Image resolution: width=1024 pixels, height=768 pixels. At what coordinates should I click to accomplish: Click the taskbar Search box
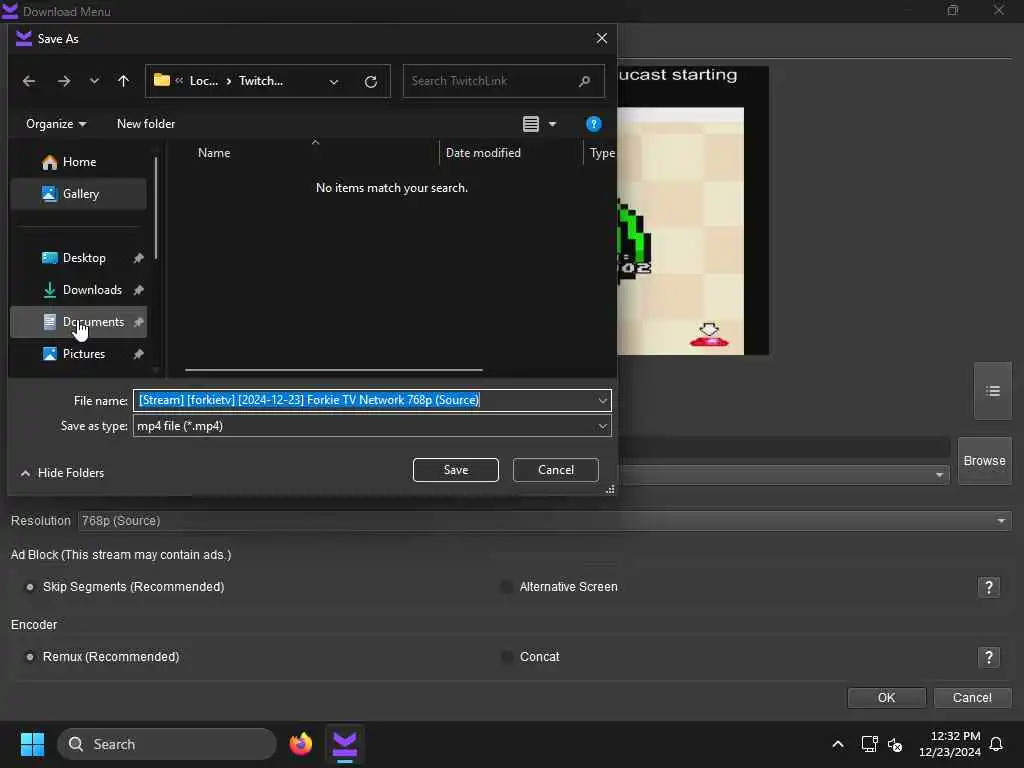point(167,744)
